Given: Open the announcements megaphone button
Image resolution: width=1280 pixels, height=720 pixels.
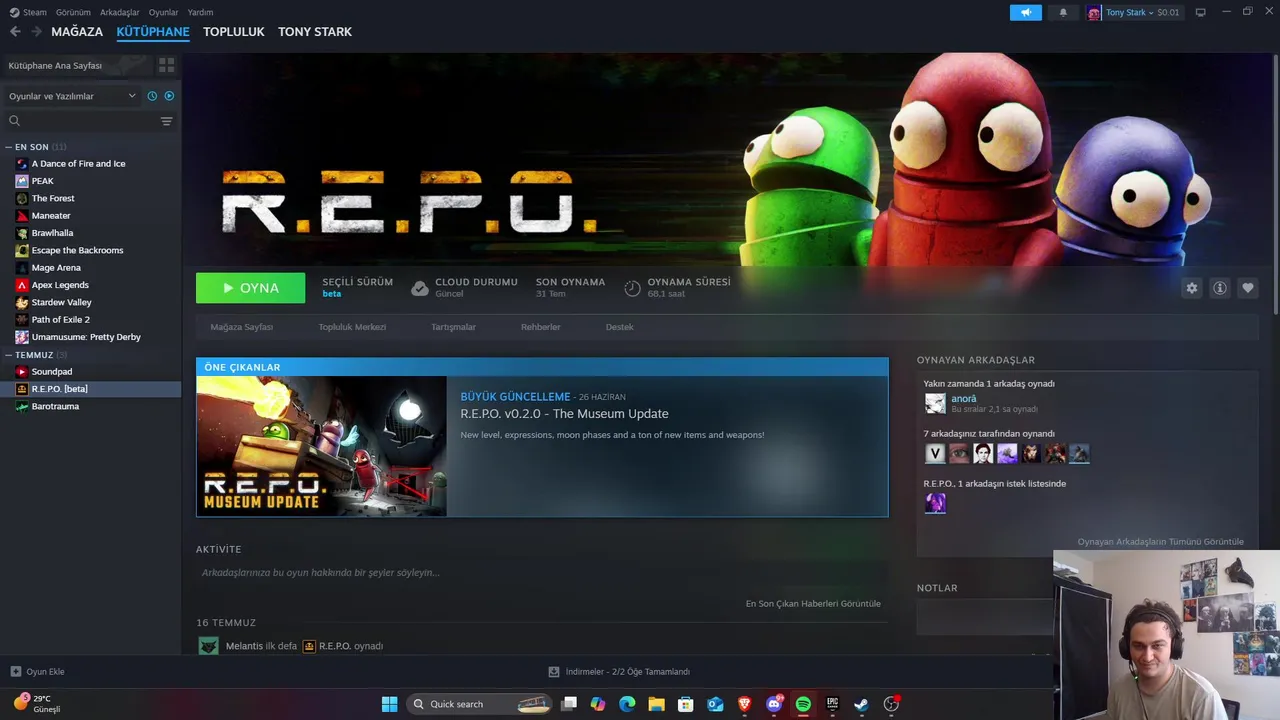Looking at the screenshot, I should 1025,12.
